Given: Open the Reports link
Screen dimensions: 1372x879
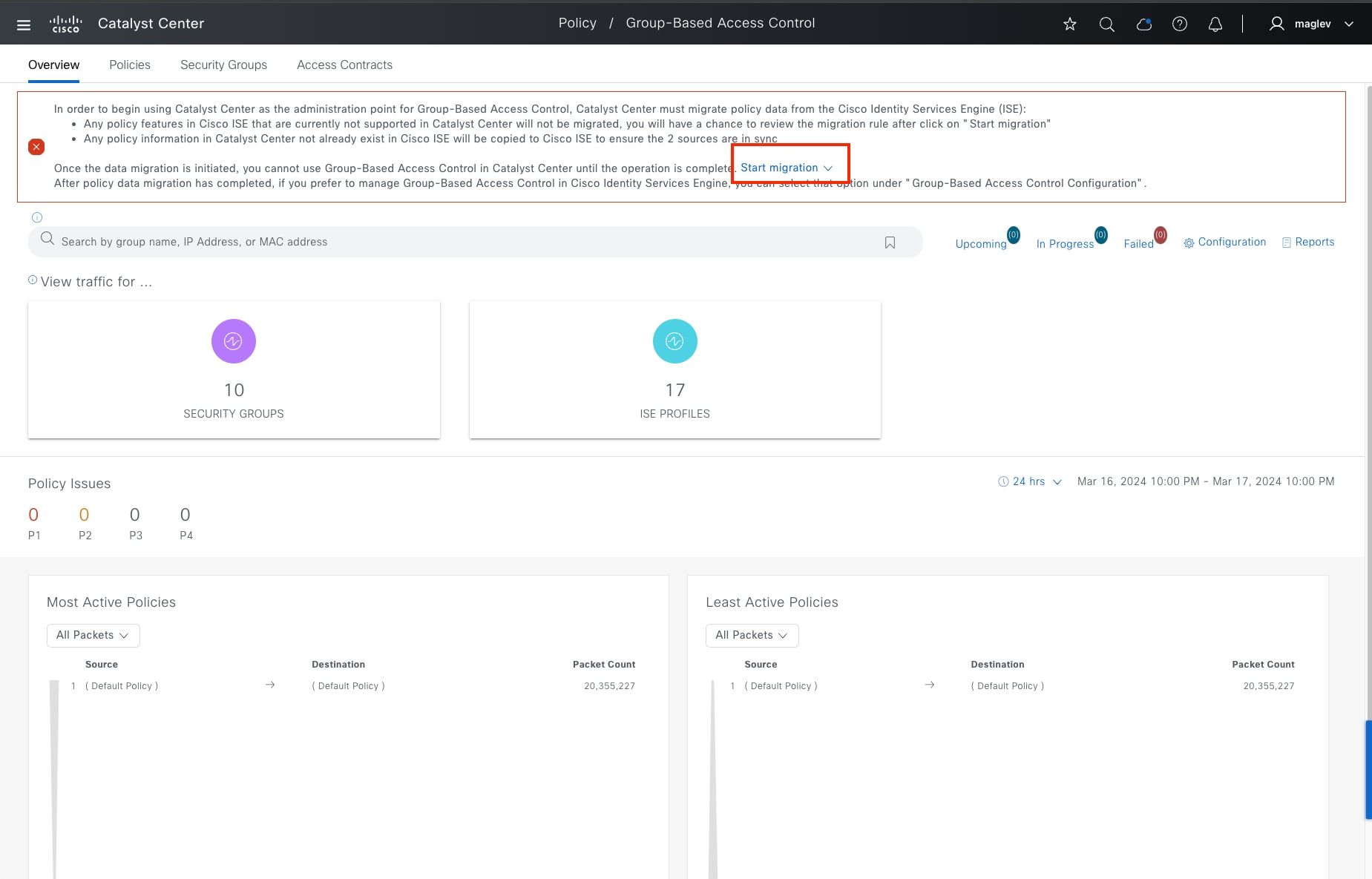Looking at the screenshot, I should (1308, 242).
